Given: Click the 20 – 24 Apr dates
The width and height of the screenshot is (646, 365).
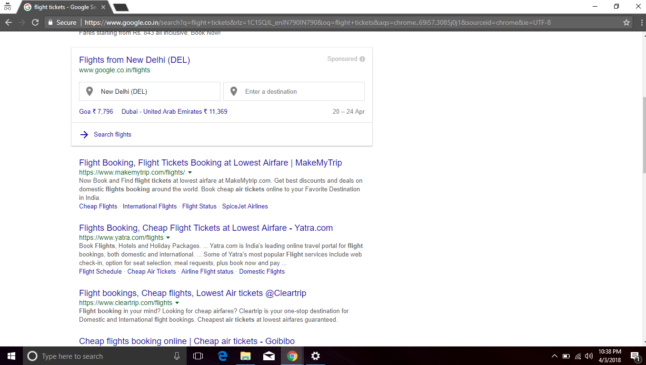Looking at the screenshot, I should click(349, 111).
